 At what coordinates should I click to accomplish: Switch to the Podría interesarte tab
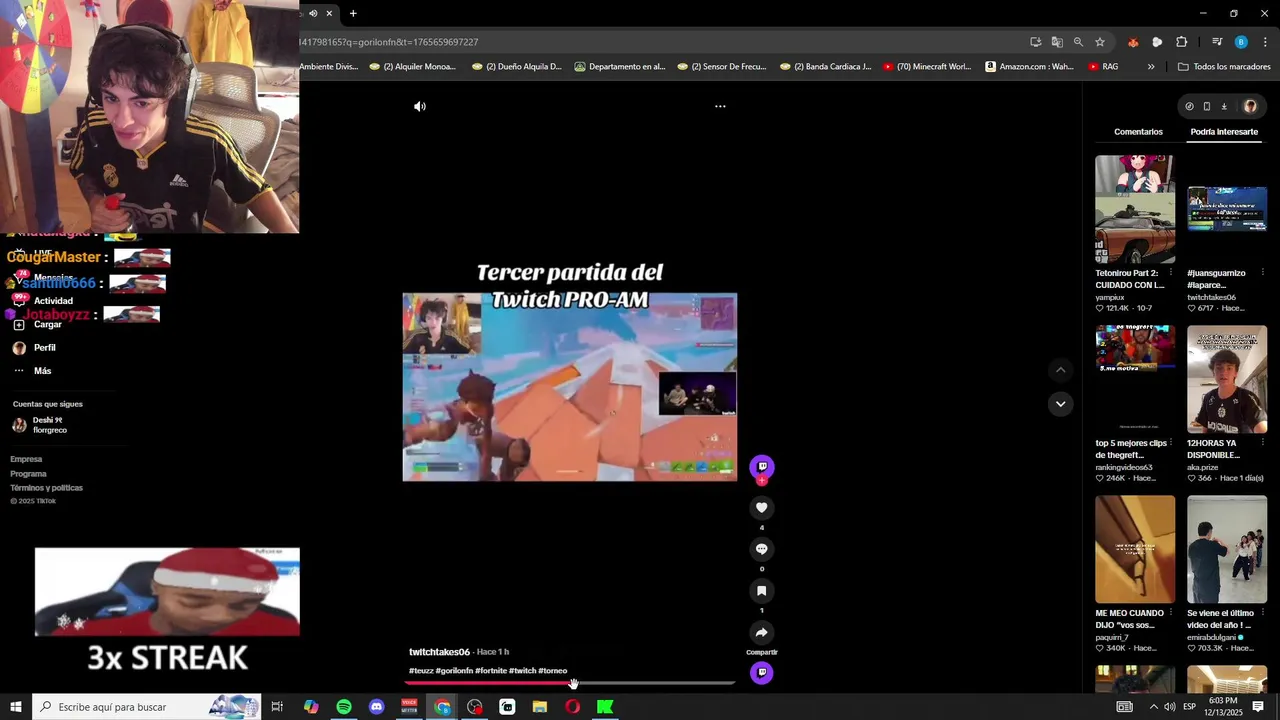1224,132
